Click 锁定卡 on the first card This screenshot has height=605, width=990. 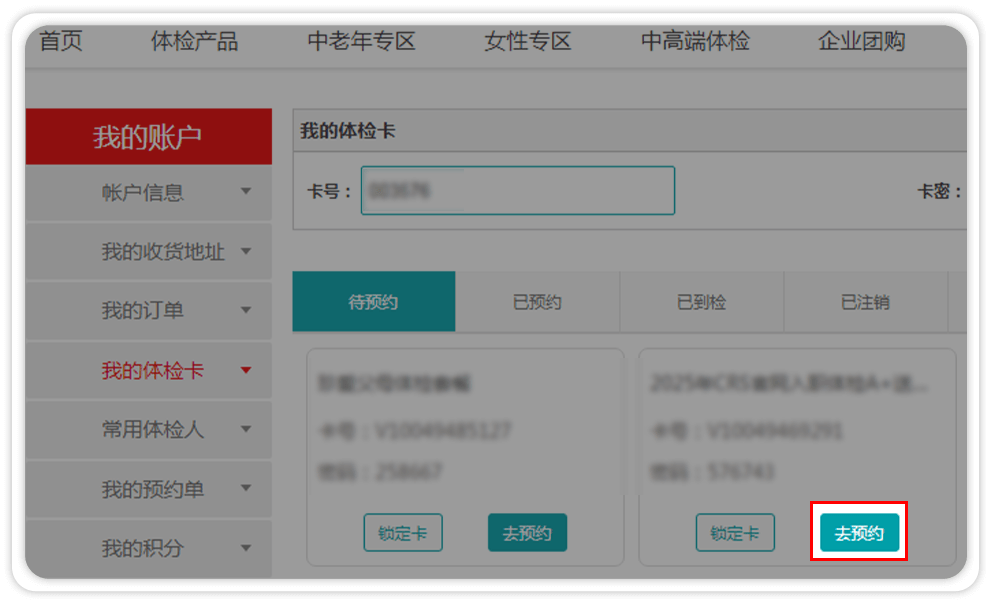402,533
